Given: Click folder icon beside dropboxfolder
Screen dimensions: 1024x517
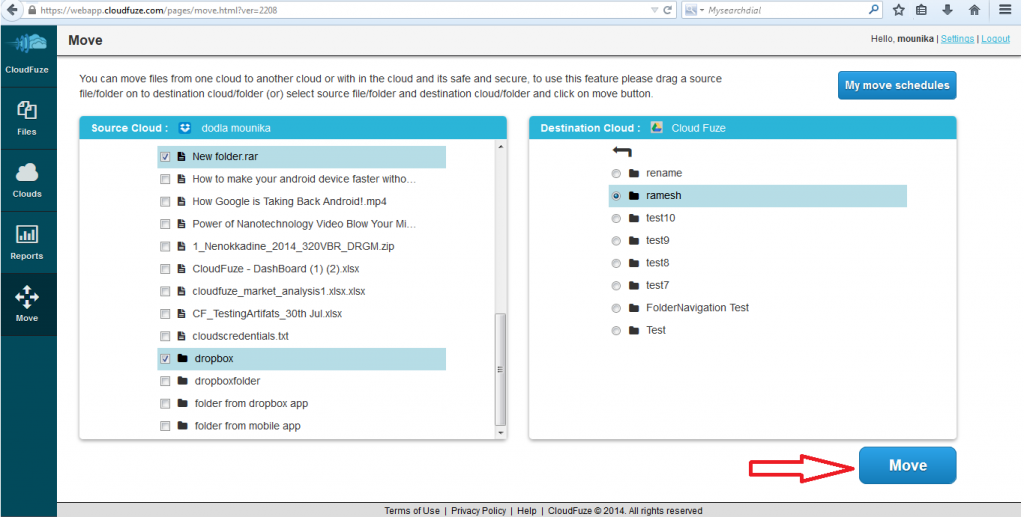Looking at the screenshot, I should point(183,381).
